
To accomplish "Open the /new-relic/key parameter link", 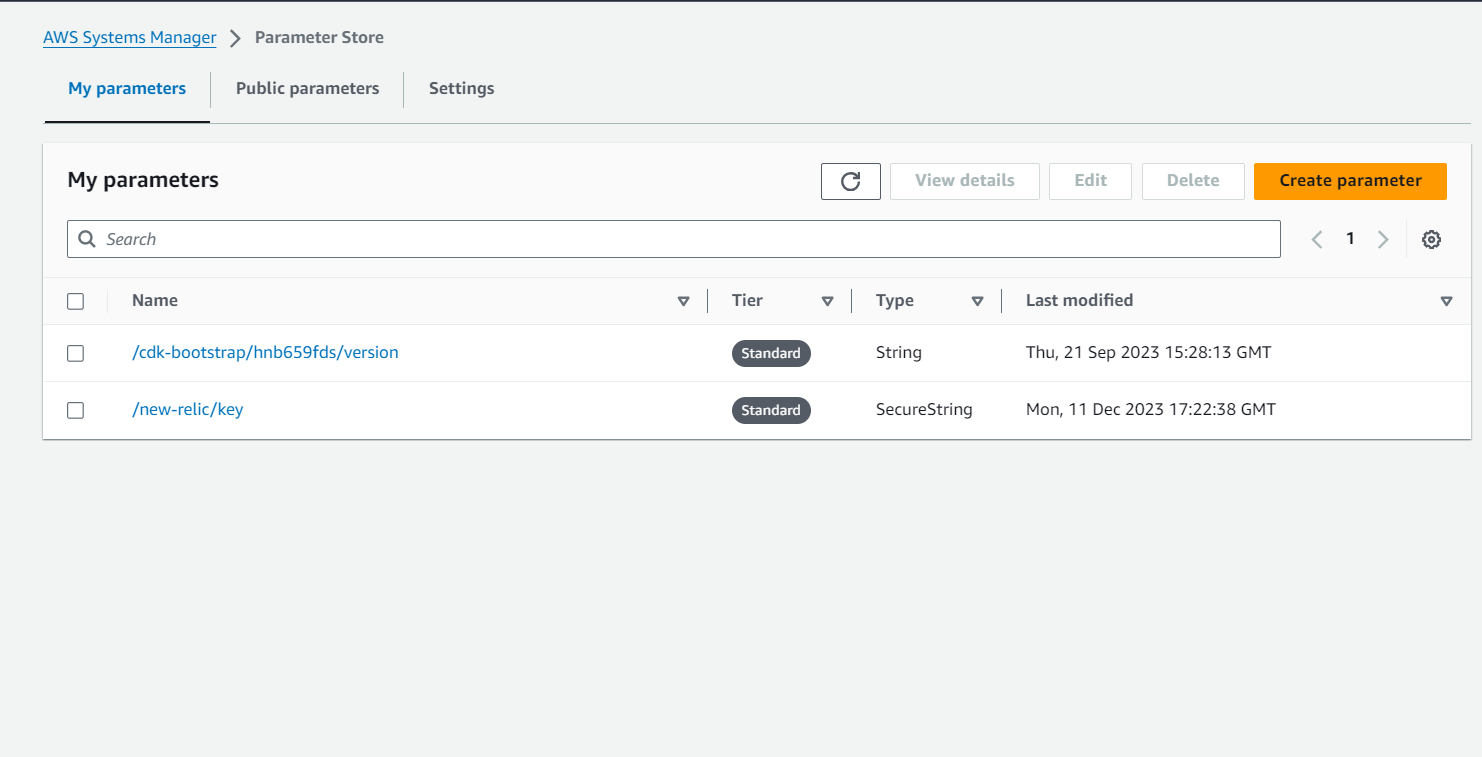I will coord(187,409).
